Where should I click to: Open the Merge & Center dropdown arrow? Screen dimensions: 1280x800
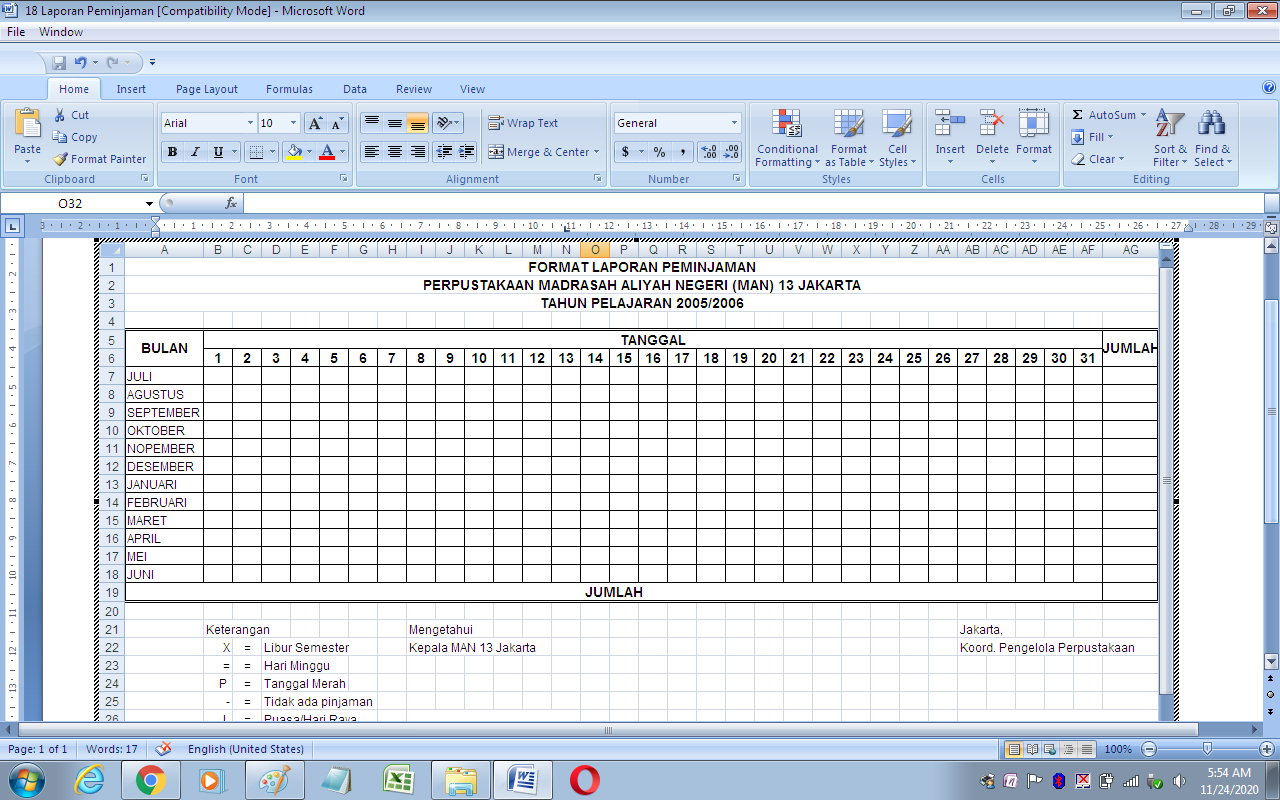pyautogui.click(x=596, y=152)
